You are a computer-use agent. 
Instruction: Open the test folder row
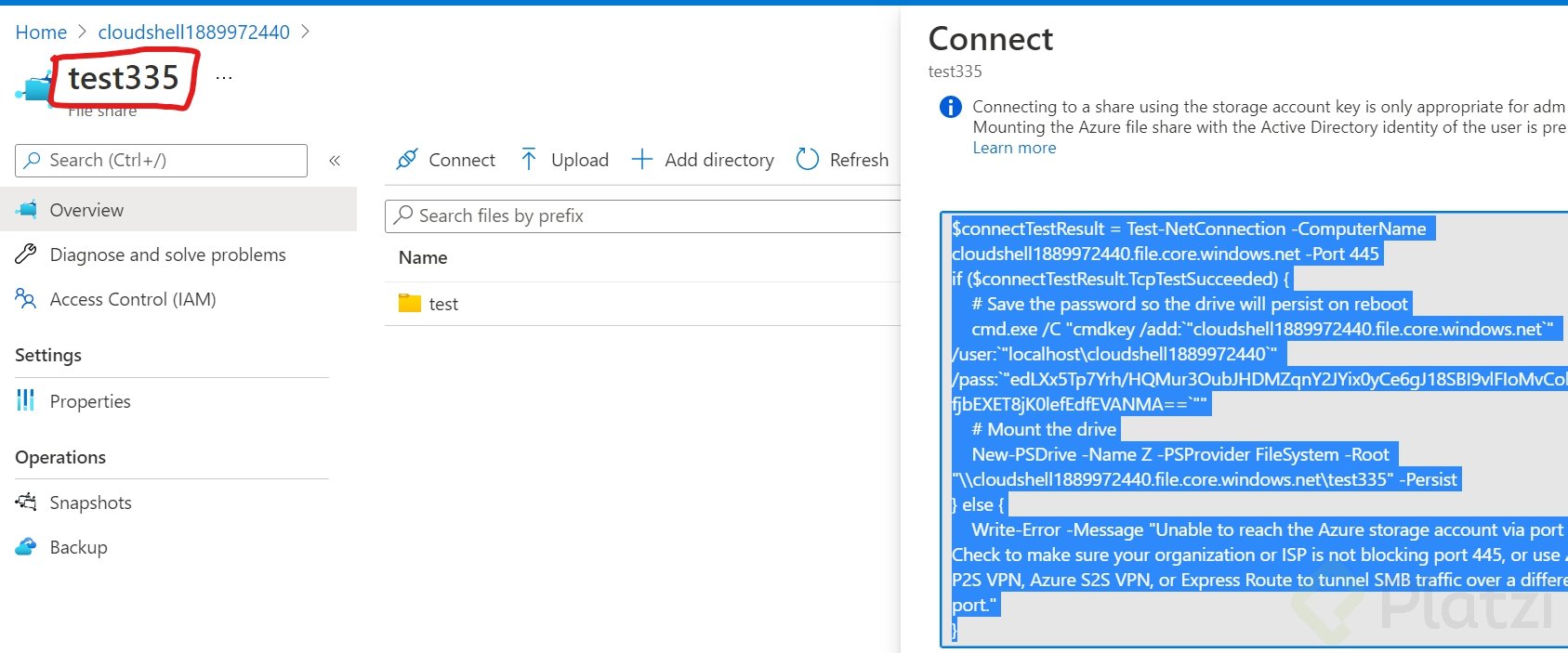(x=643, y=304)
